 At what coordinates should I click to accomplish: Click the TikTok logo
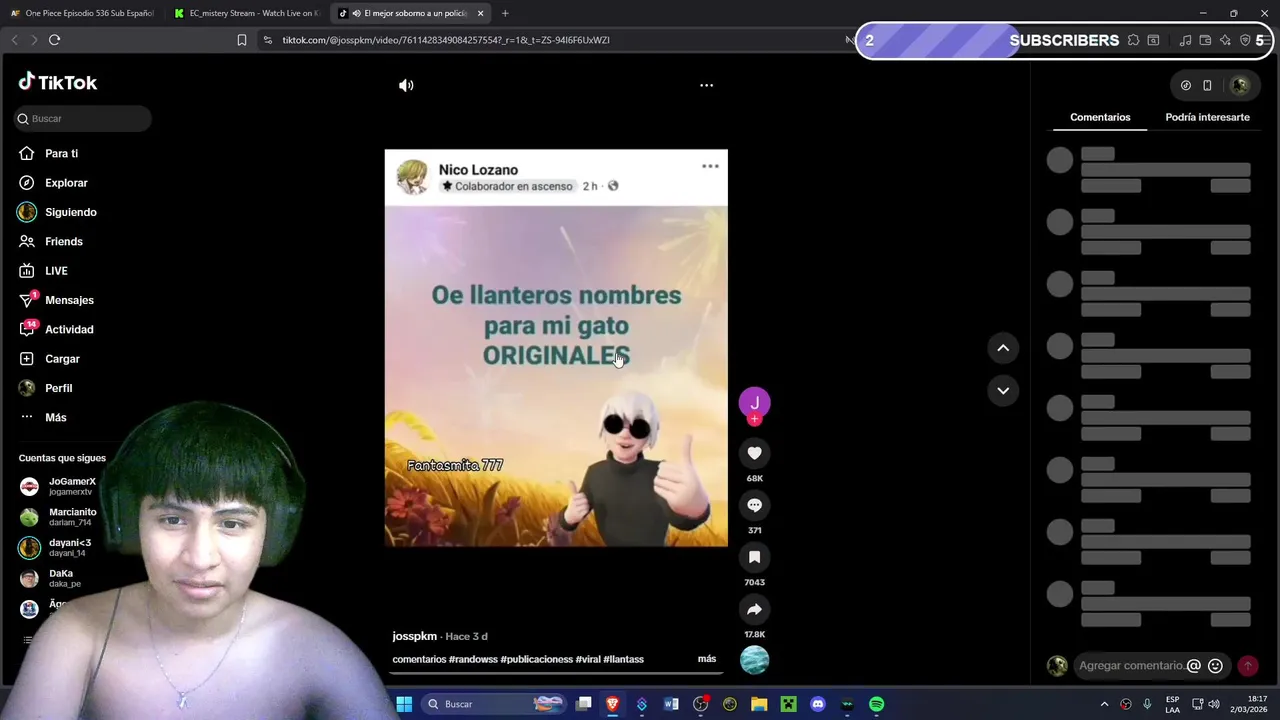58,82
